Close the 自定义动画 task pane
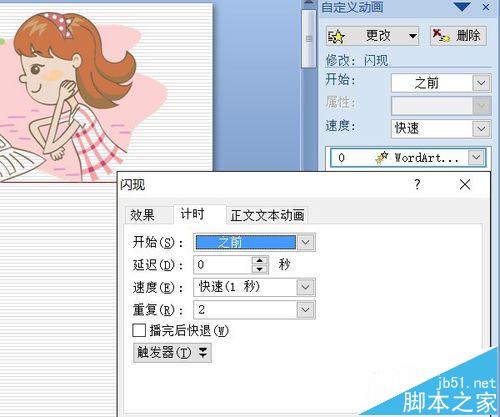This screenshot has width=500, height=417. coord(486,7)
